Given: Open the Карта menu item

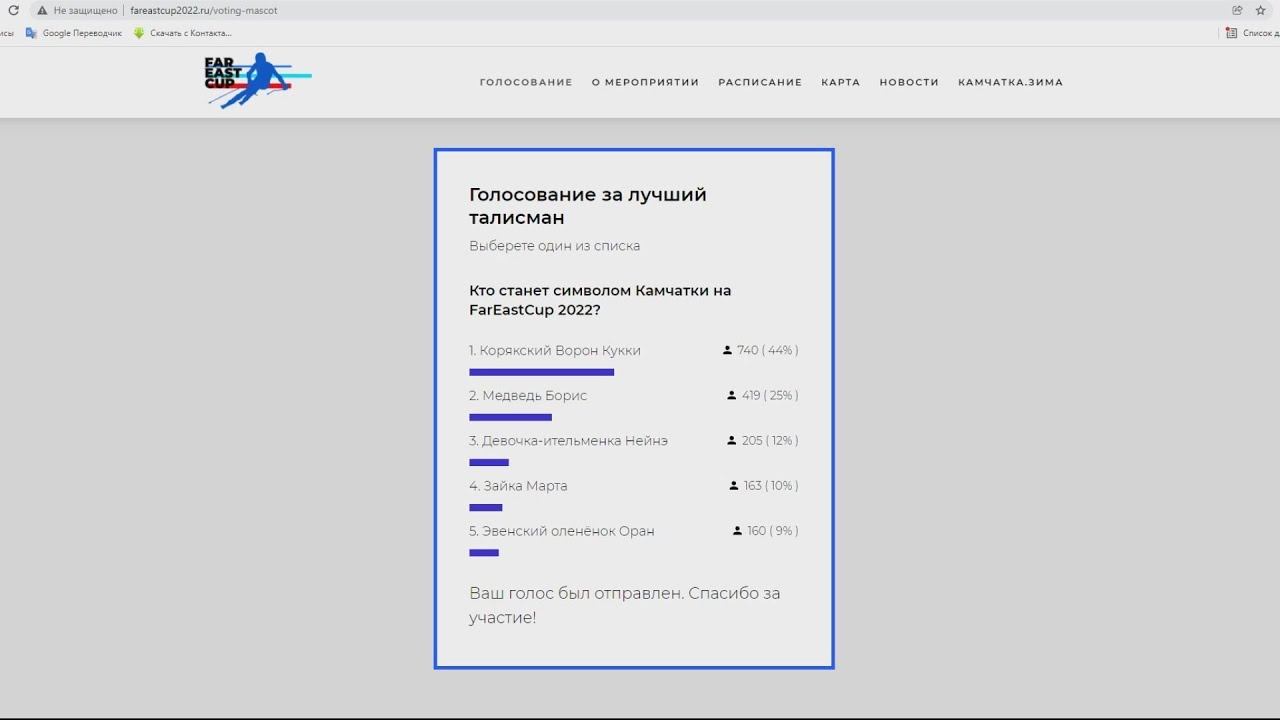Looking at the screenshot, I should 841,82.
